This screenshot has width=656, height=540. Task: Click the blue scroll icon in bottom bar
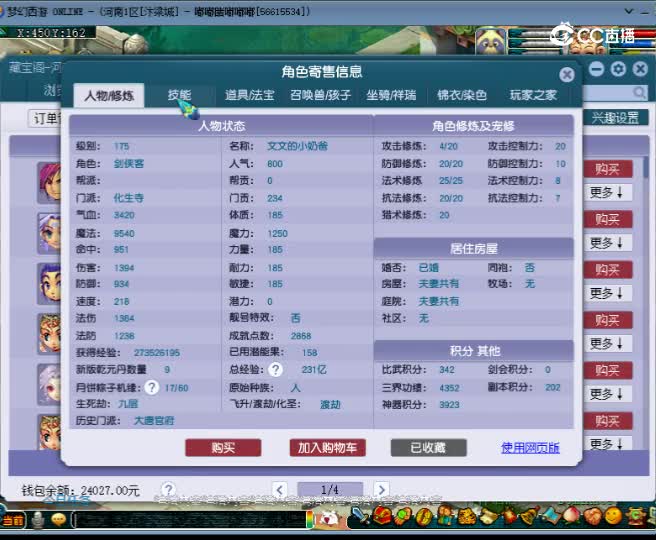coord(552,515)
